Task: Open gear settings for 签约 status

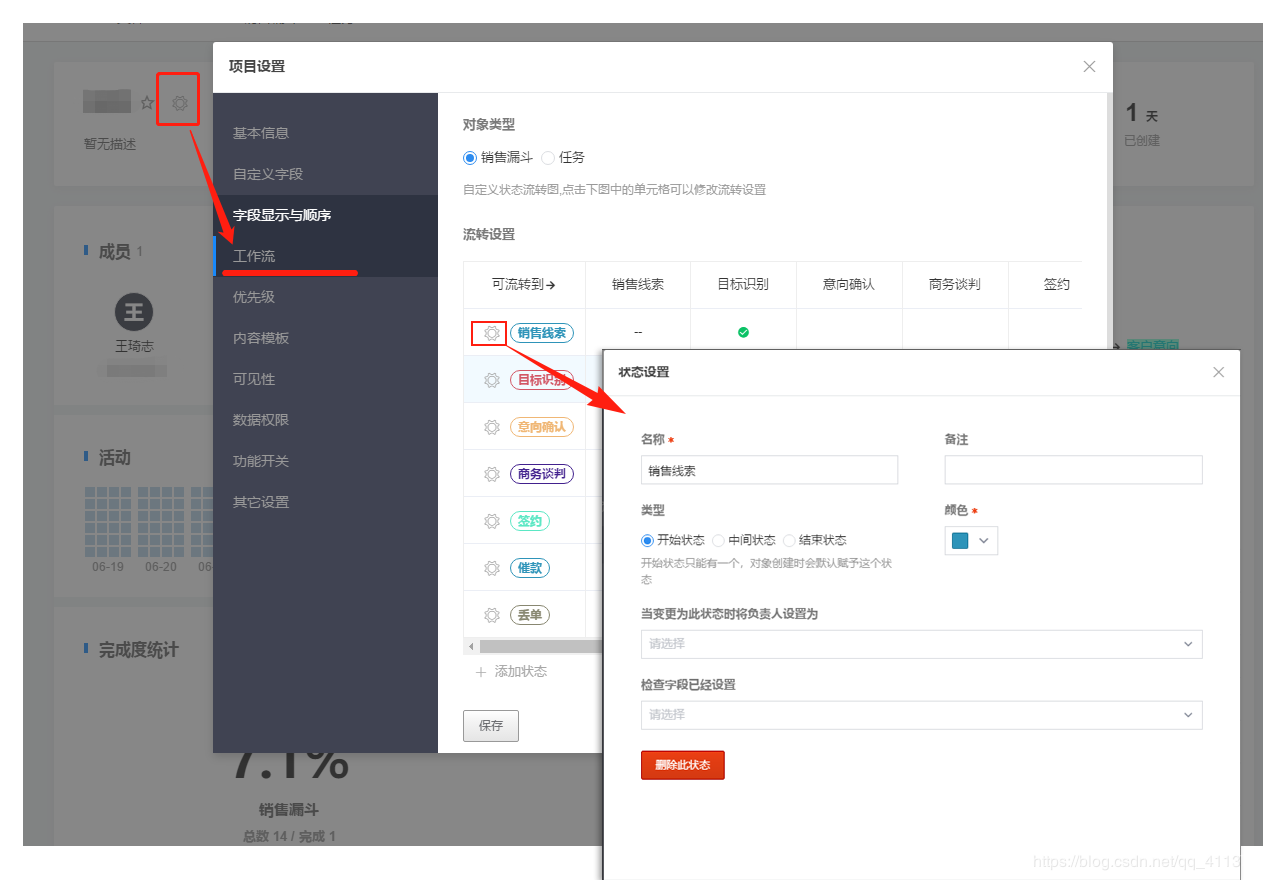Action: tap(491, 520)
